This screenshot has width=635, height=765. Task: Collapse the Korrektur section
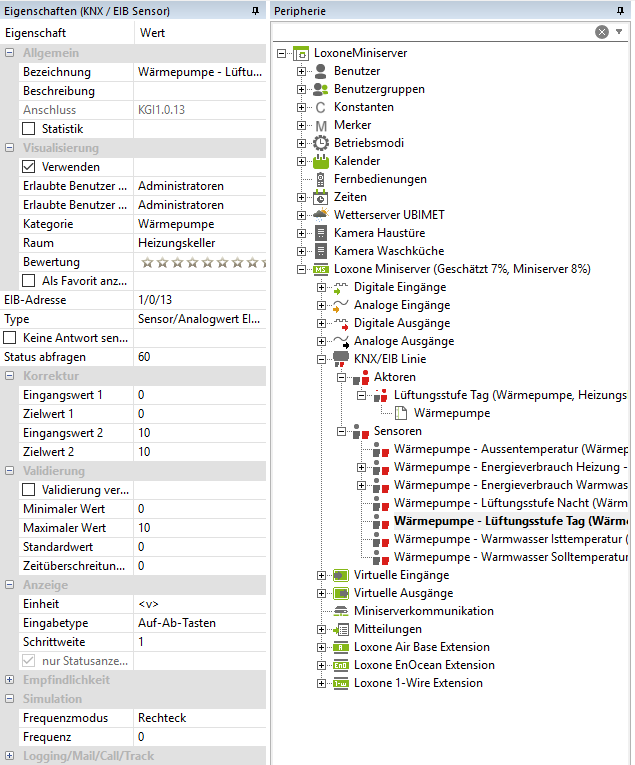[x=9, y=376]
